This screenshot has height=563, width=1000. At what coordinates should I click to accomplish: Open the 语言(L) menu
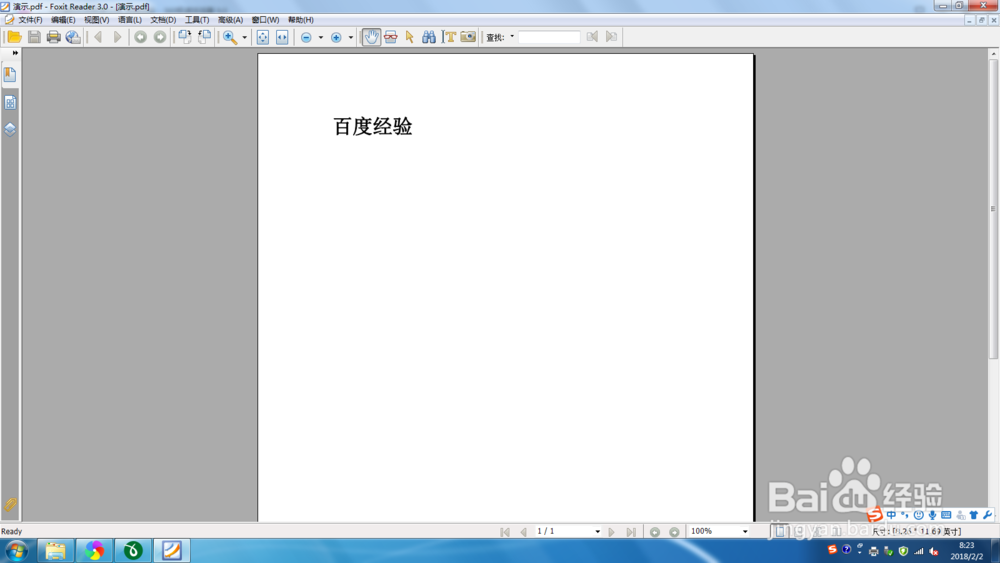click(x=129, y=20)
